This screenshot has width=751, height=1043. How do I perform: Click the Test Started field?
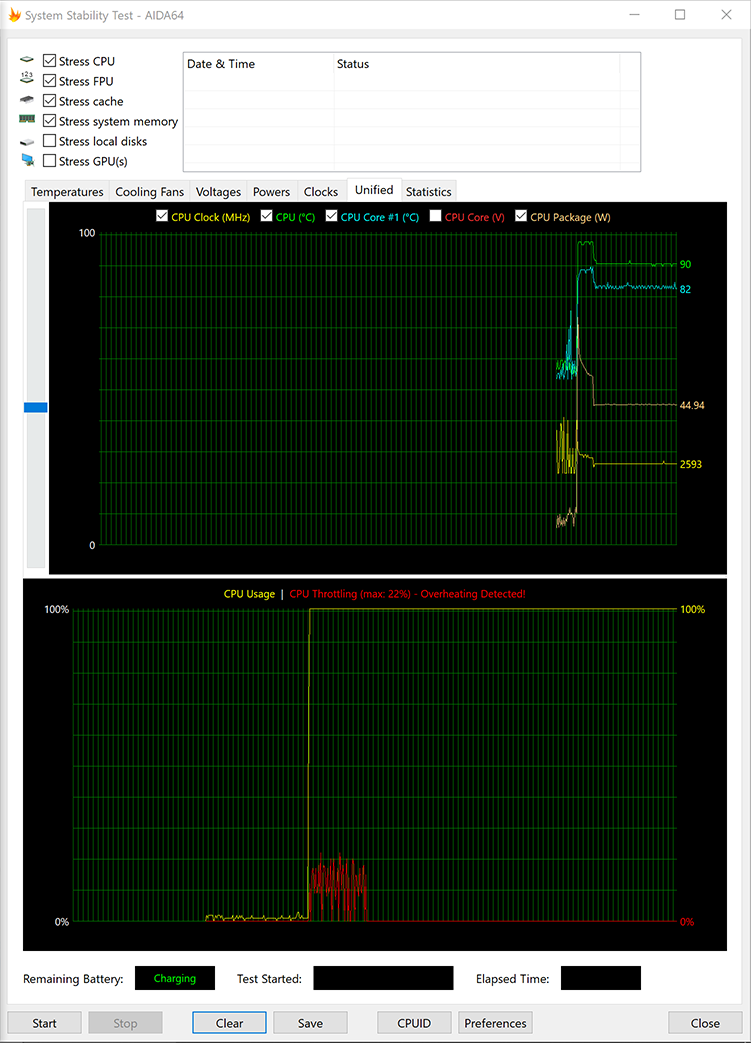[x=383, y=978]
